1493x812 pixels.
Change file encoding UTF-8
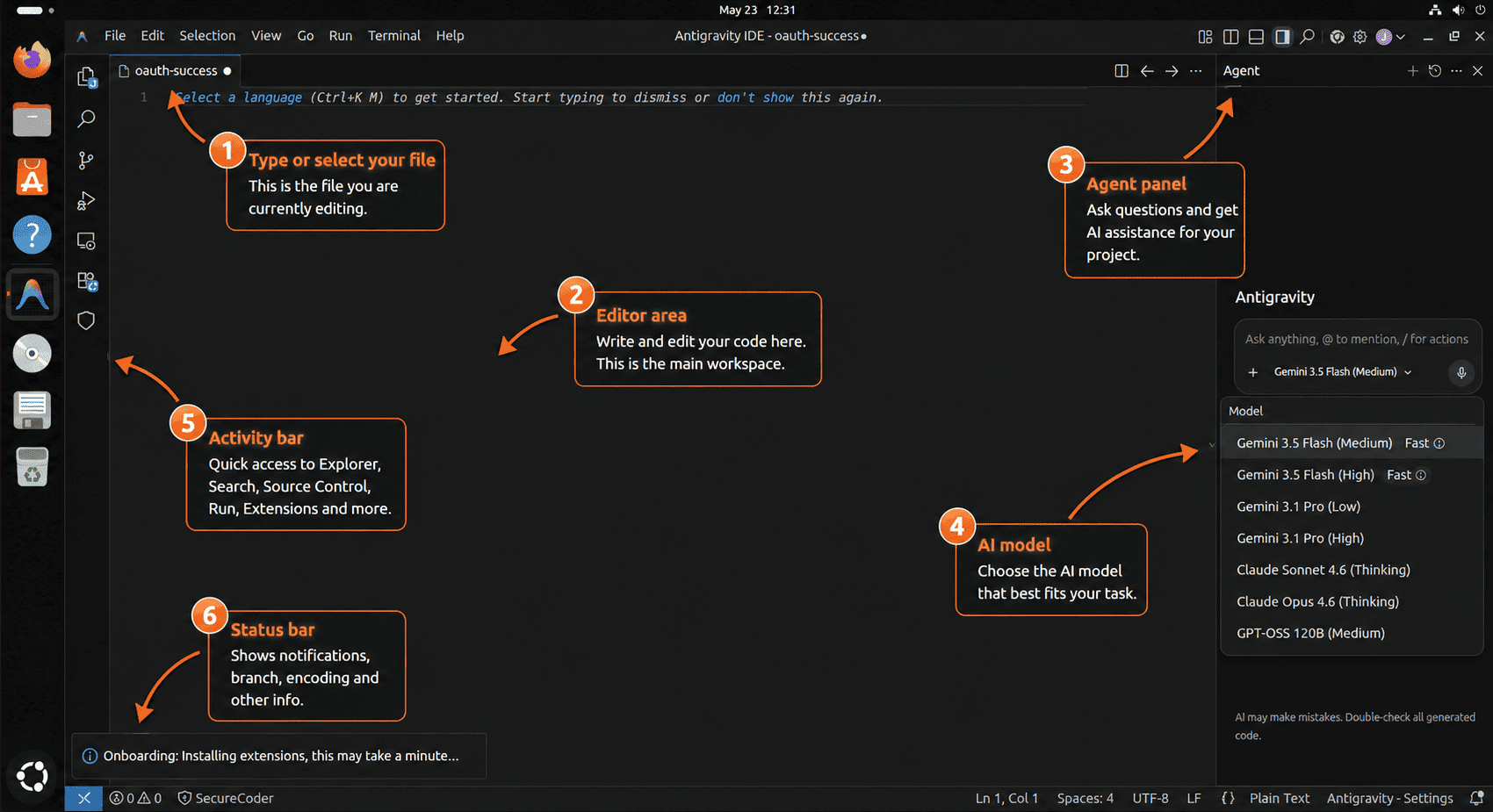click(1150, 798)
